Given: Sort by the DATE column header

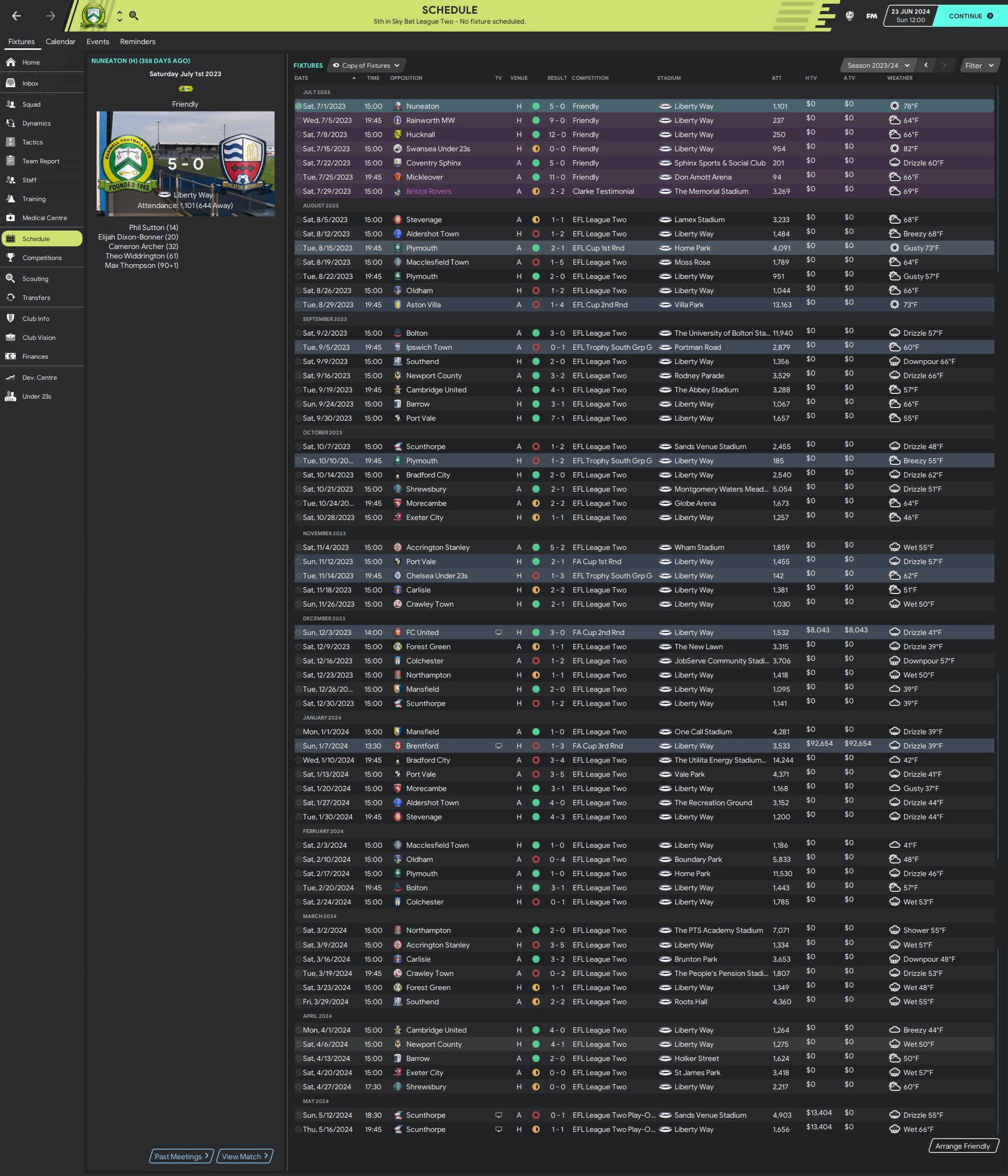Looking at the screenshot, I should [x=301, y=78].
